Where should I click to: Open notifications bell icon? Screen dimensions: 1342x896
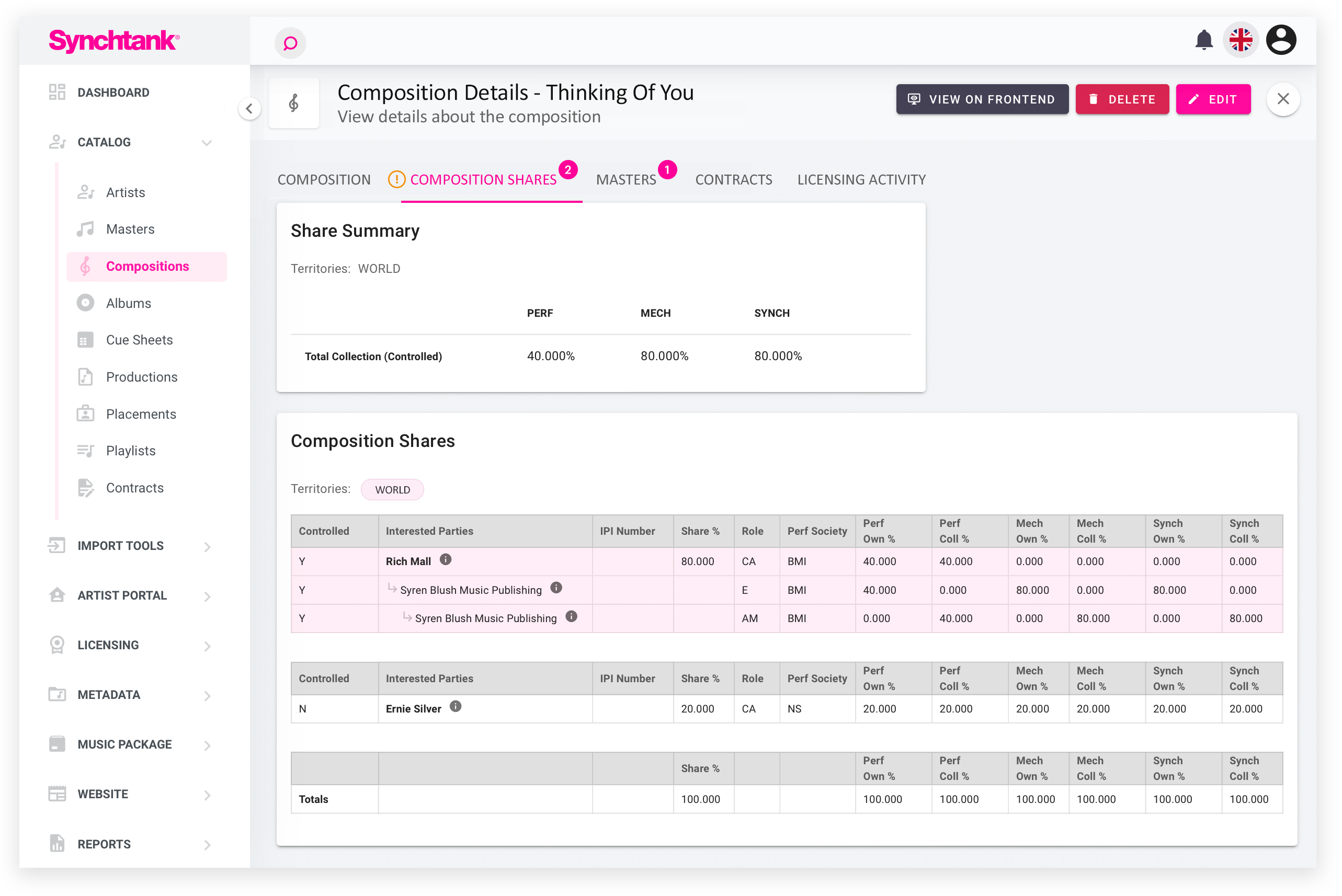1204,40
